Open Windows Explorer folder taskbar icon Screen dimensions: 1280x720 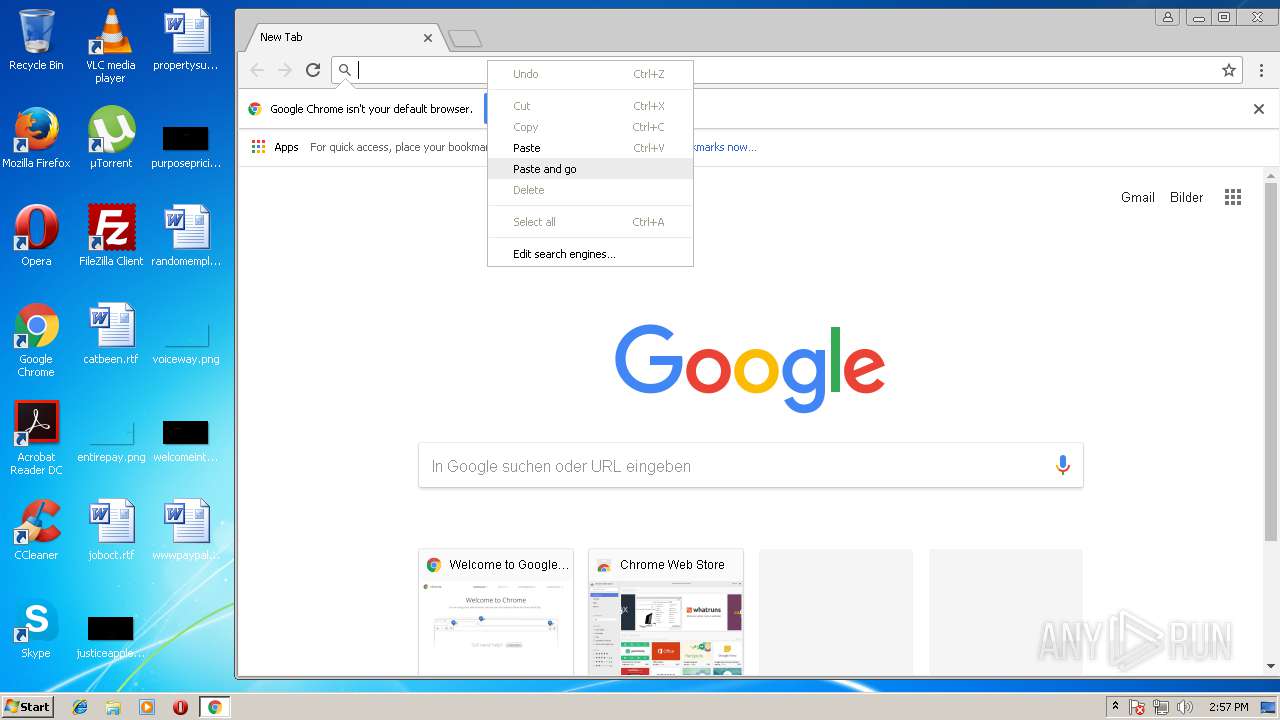(113, 707)
